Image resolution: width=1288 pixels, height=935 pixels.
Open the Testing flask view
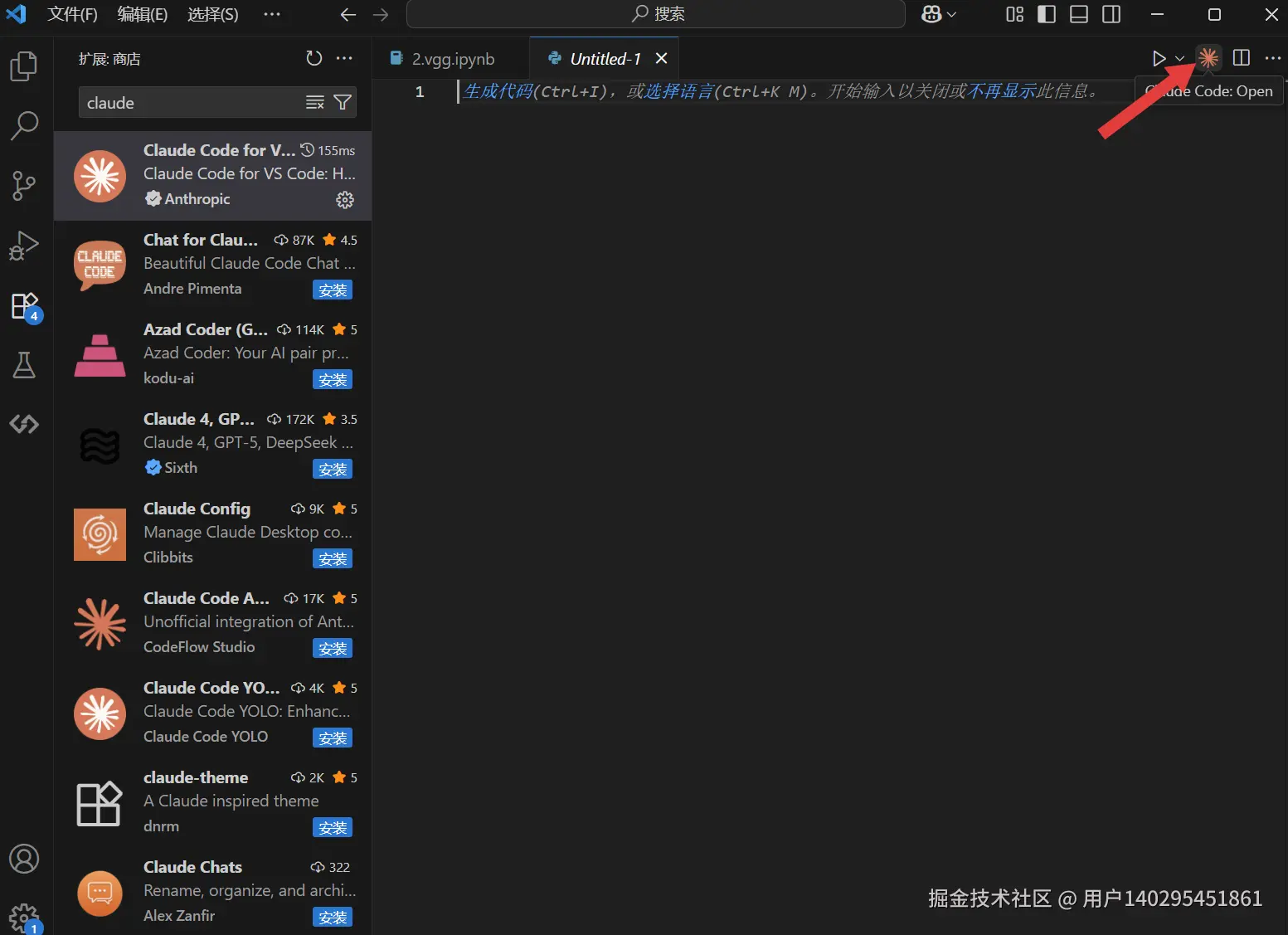[x=24, y=365]
